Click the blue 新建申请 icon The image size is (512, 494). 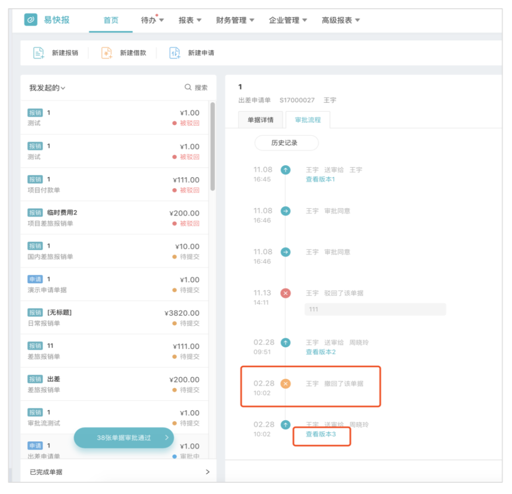tap(174, 53)
